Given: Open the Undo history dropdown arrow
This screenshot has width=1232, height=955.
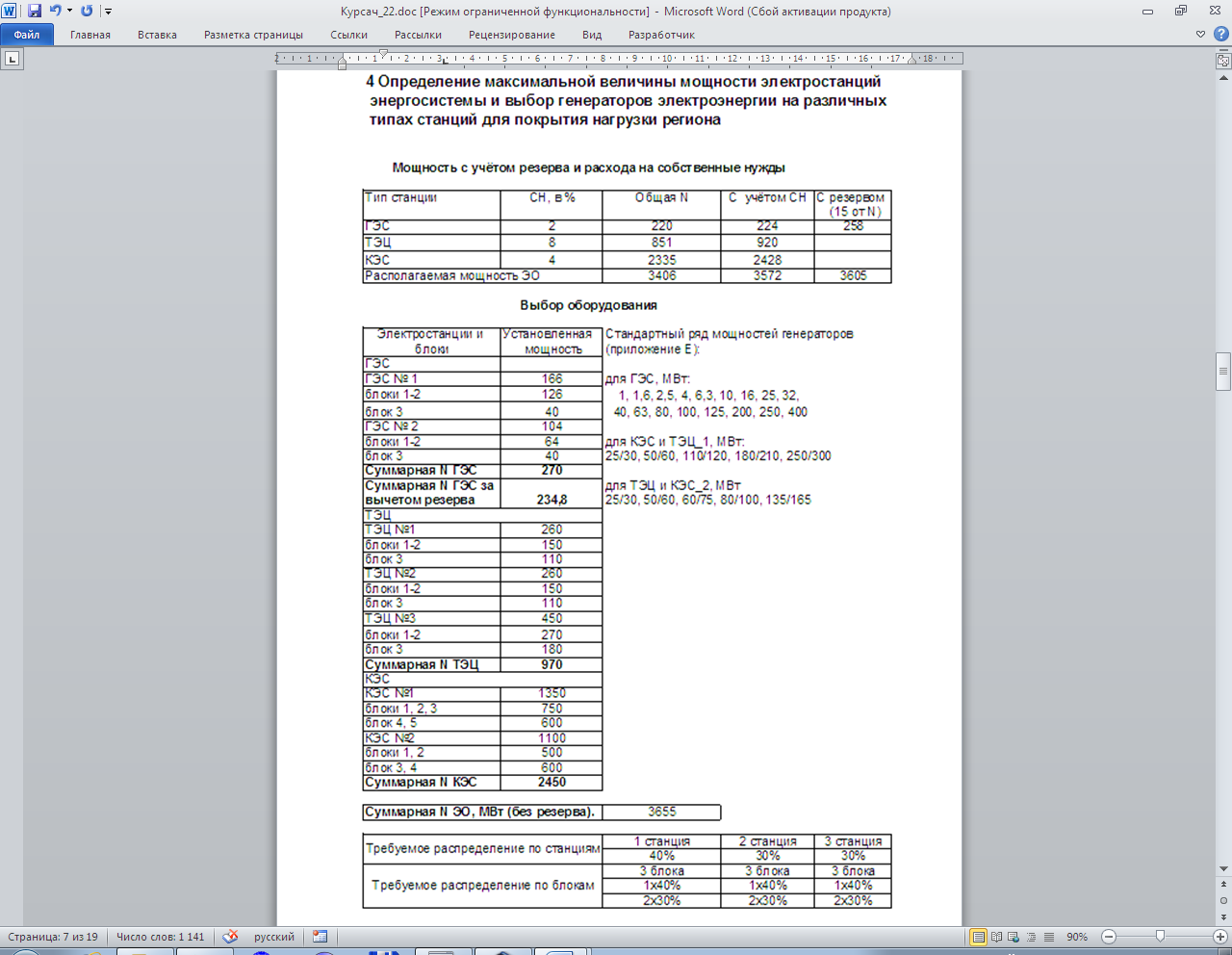Looking at the screenshot, I should (x=69, y=12).
